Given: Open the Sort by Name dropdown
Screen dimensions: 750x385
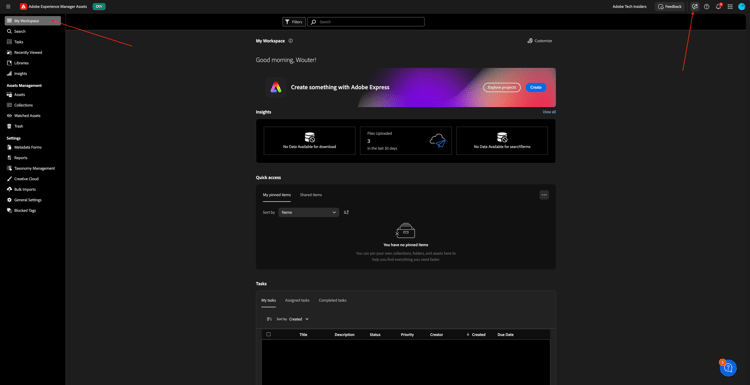Looking at the screenshot, I should pos(309,212).
